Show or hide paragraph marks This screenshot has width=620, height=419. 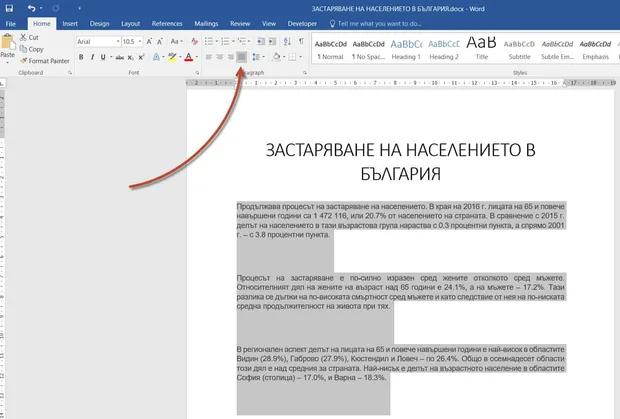(301, 41)
